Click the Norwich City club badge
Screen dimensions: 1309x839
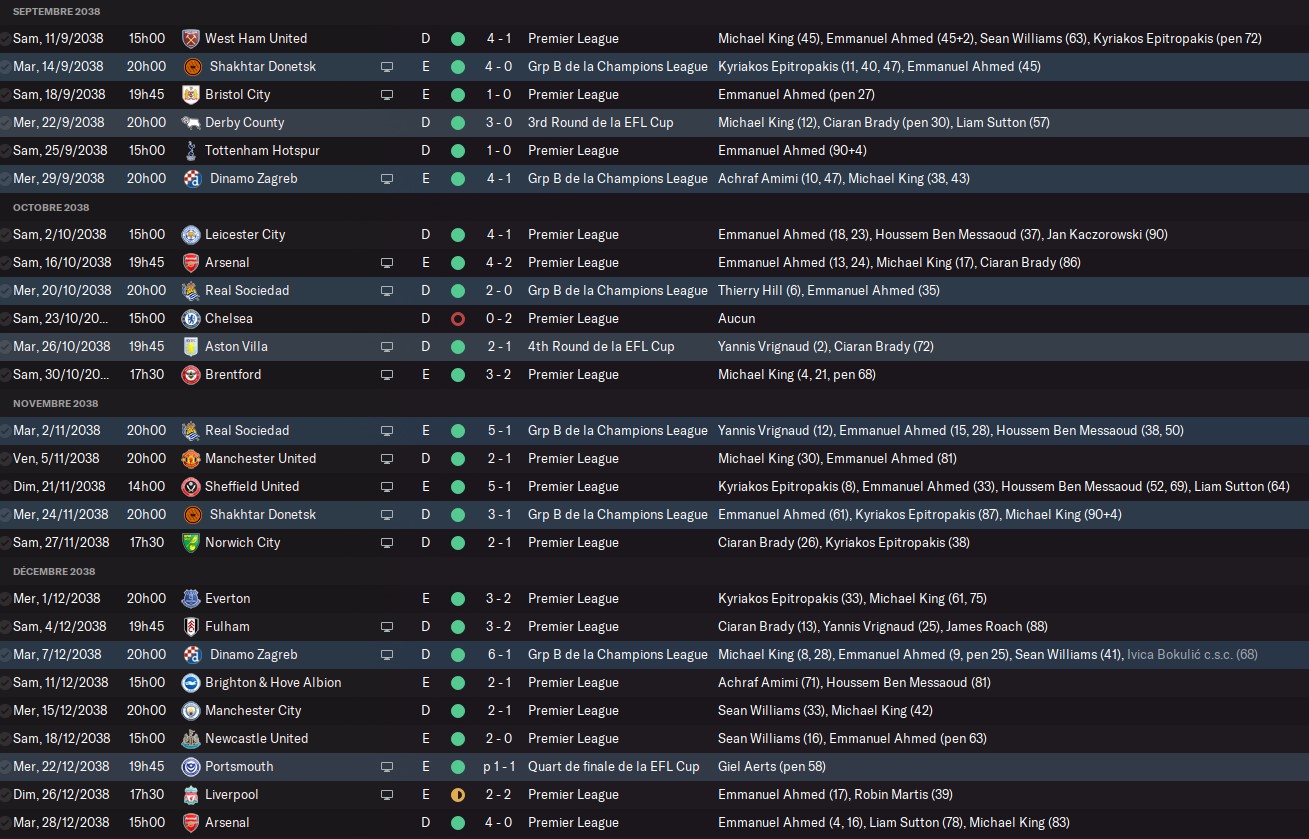tap(190, 542)
